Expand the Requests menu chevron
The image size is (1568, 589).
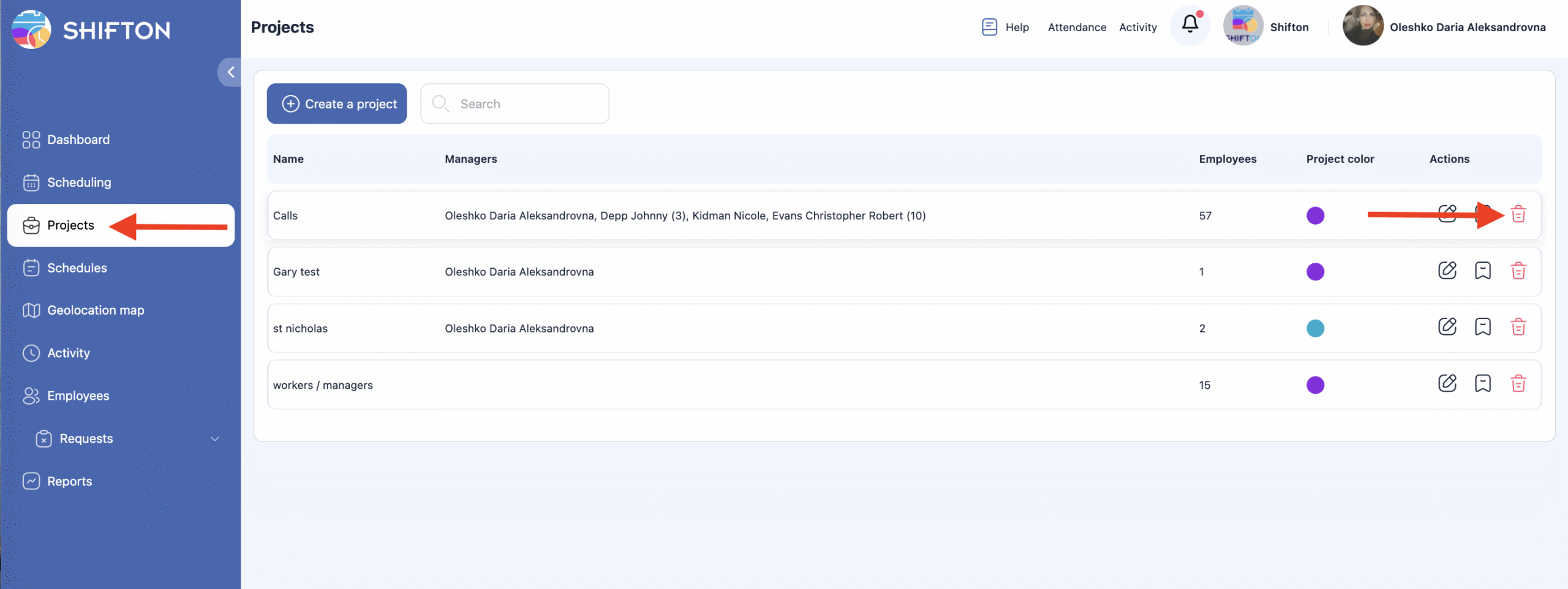pos(215,439)
